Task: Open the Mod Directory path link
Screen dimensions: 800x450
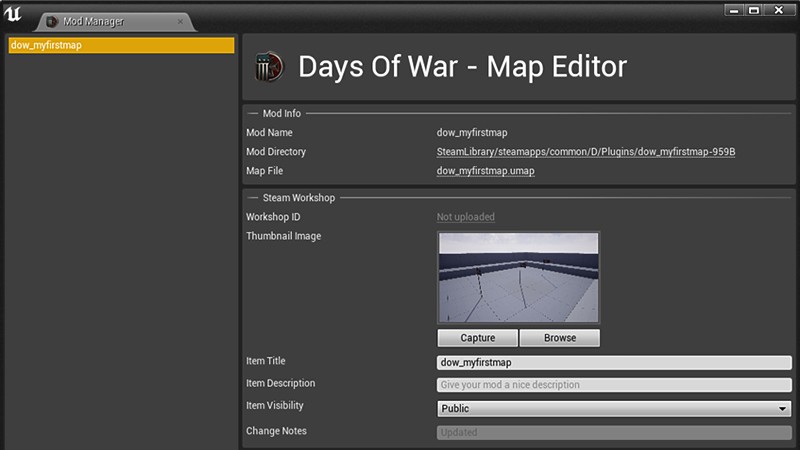Action: pyautogui.click(x=586, y=152)
